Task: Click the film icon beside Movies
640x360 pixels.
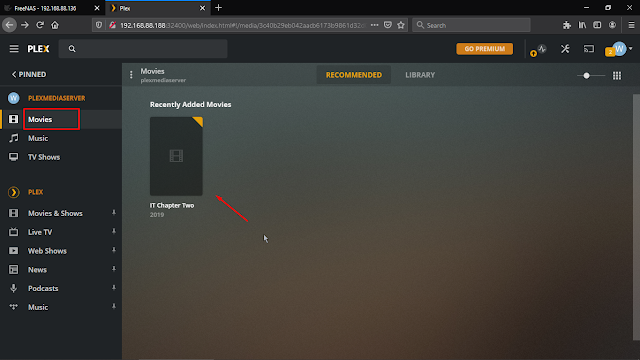Action: tap(13, 119)
